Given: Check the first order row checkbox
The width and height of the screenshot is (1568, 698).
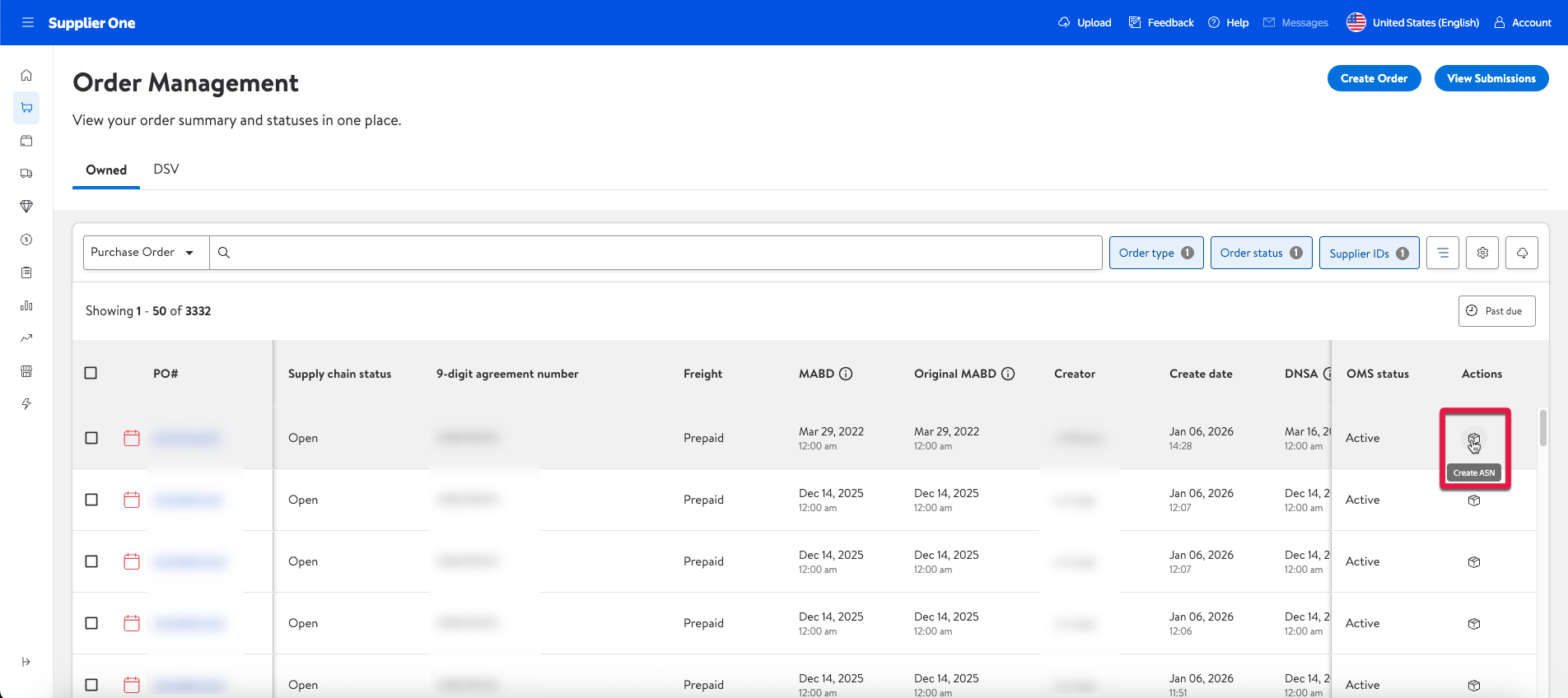Looking at the screenshot, I should [x=91, y=438].
